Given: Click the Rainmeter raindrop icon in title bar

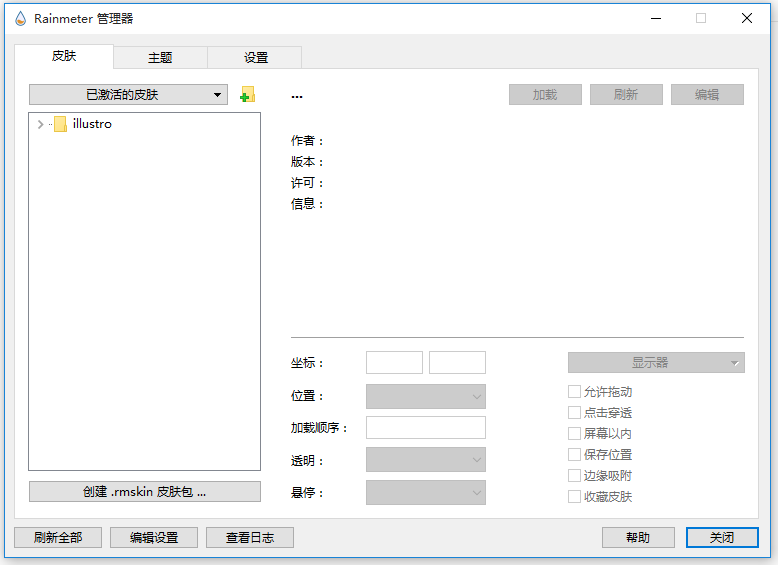Looking at the screenshot, I should pyautogui.click(x=20, y=18).
